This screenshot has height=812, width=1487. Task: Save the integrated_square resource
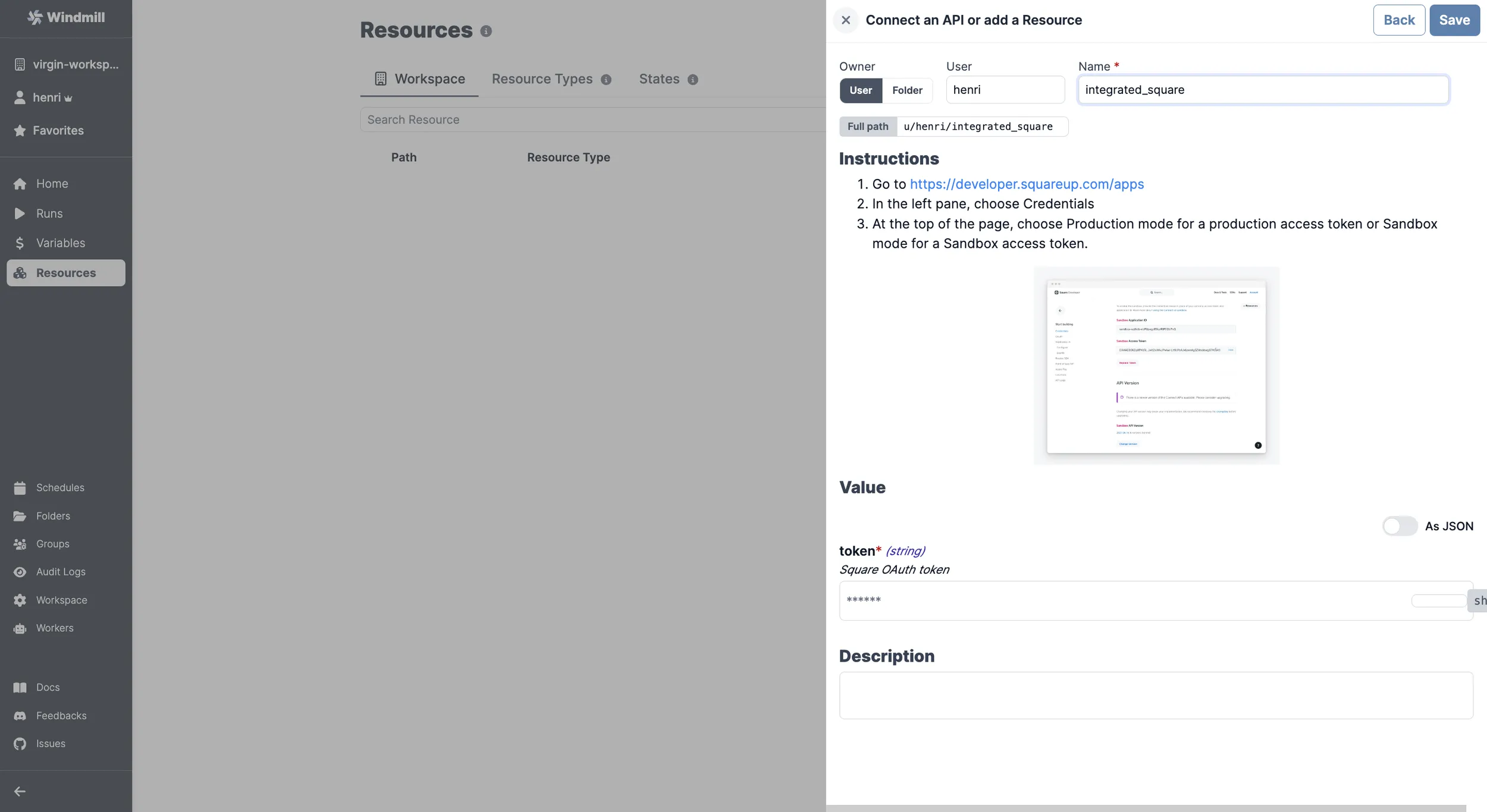click(1454, 20)
